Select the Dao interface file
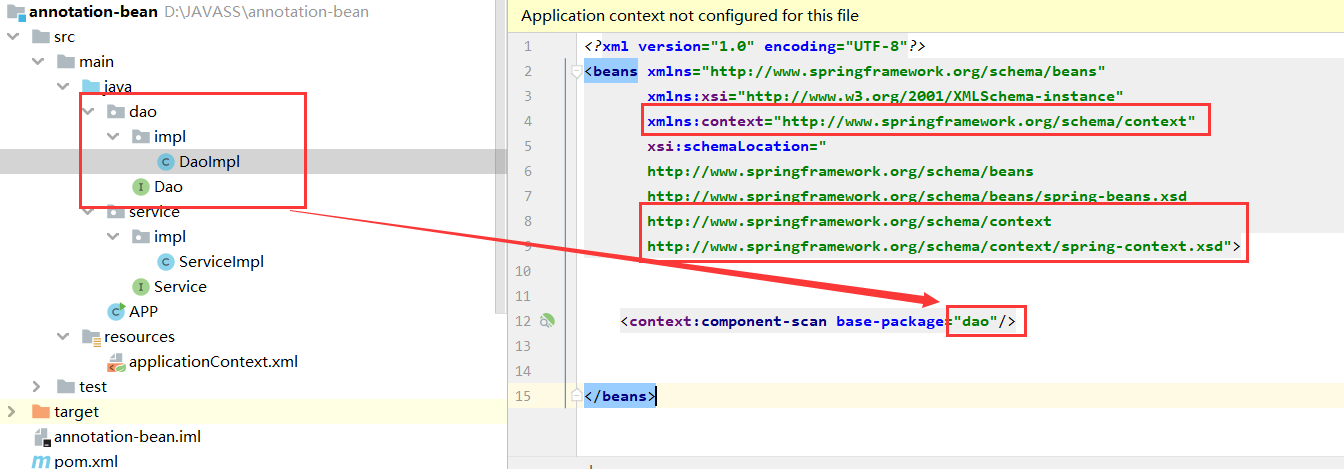The width and height of the screenshot is (1344, 469). (x=169, y=187)
